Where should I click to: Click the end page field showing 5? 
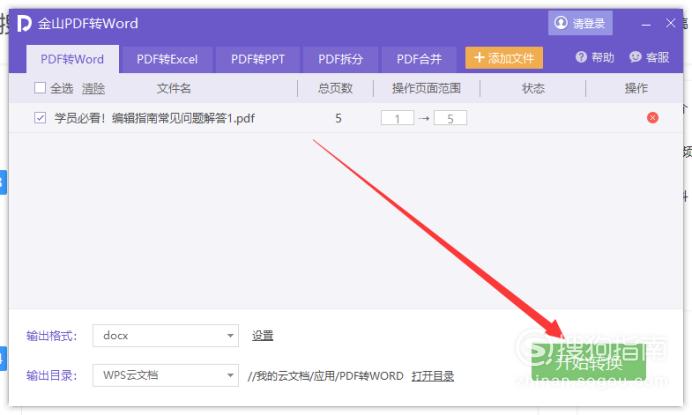pyautogui.click(x=450, y=118)
